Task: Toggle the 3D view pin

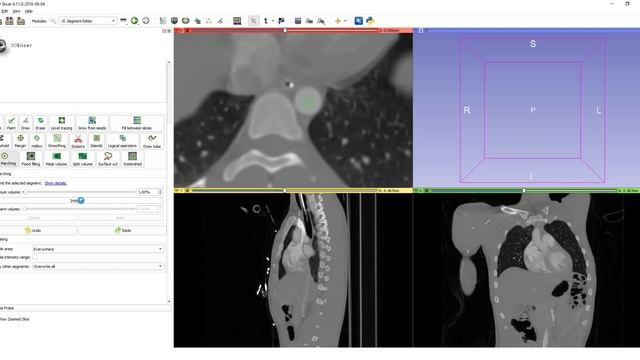Action: click(x=416, y=30)
